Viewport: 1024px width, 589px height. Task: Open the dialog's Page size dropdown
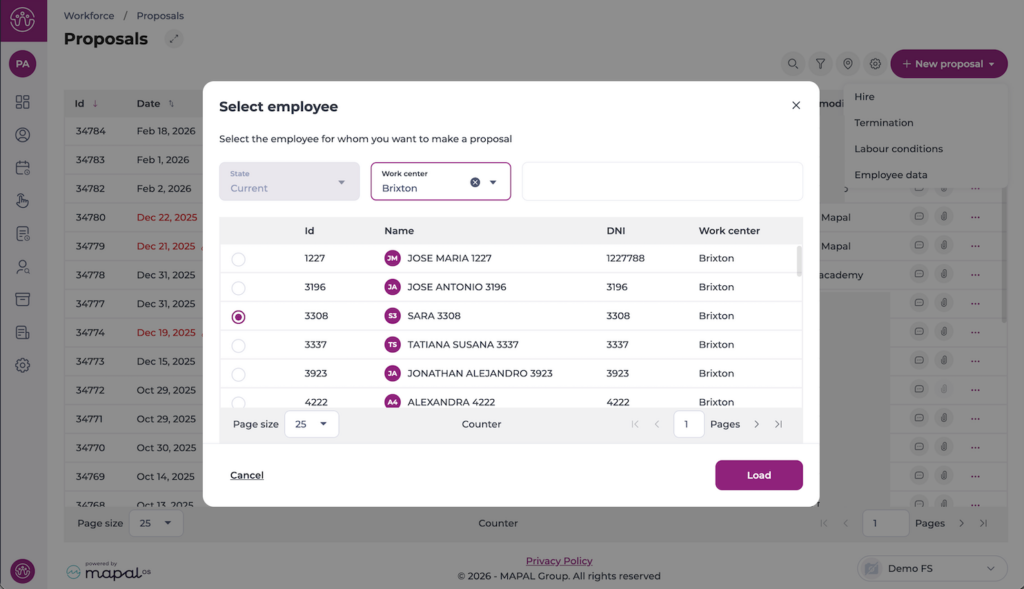pos(311,424)
